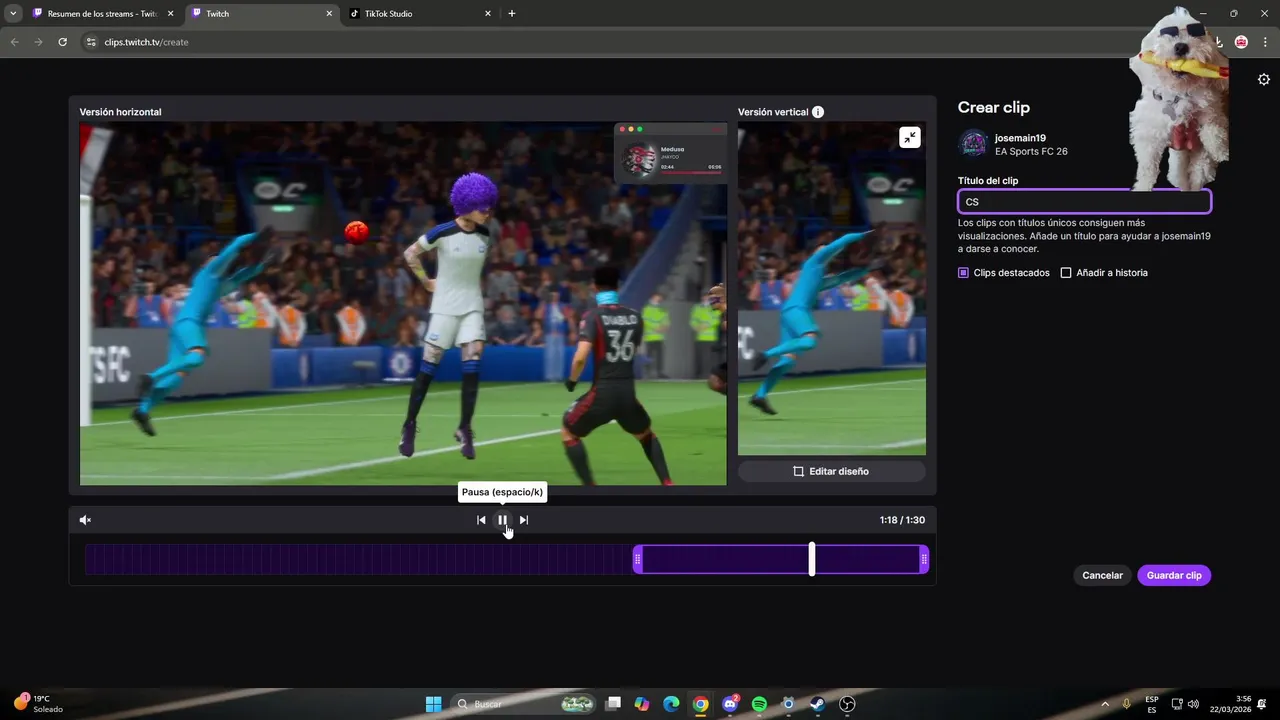The image size is (1280, 720).
Task: Click the right trim handle of clip selection
Action: coord(924,559)
